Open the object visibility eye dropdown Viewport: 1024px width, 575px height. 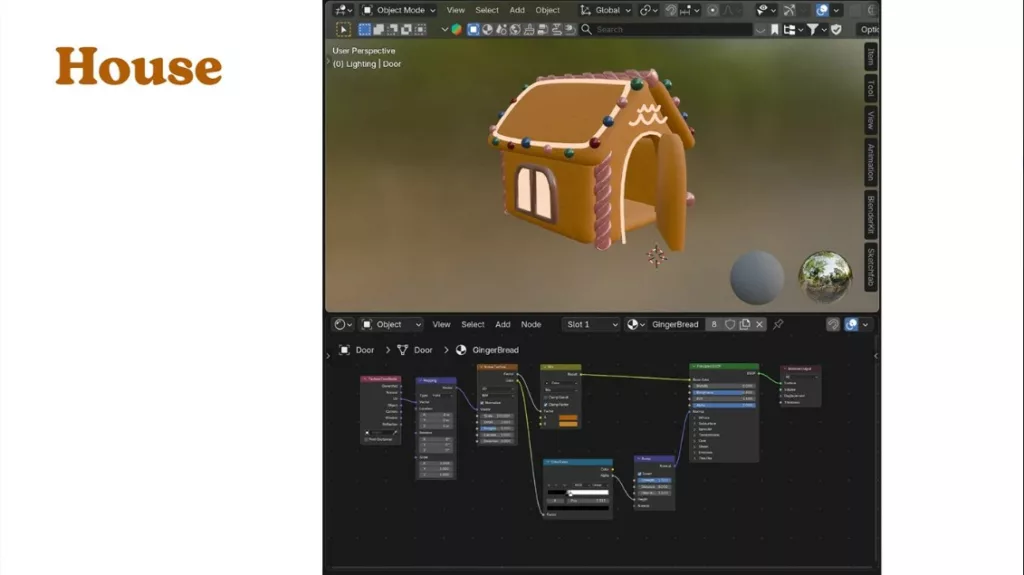(x=764, y=10)
